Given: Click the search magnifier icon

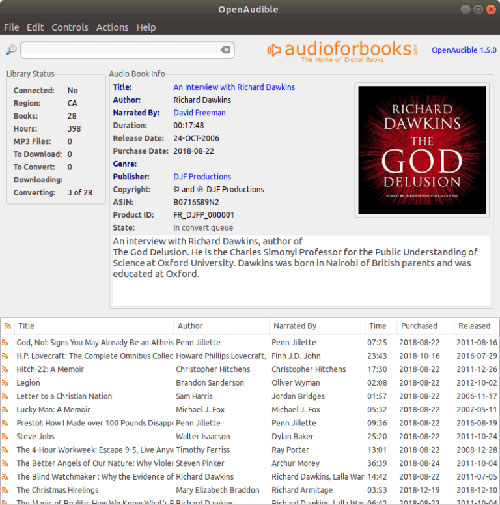Looking at the screenshot, I should [x=11, y=50].
